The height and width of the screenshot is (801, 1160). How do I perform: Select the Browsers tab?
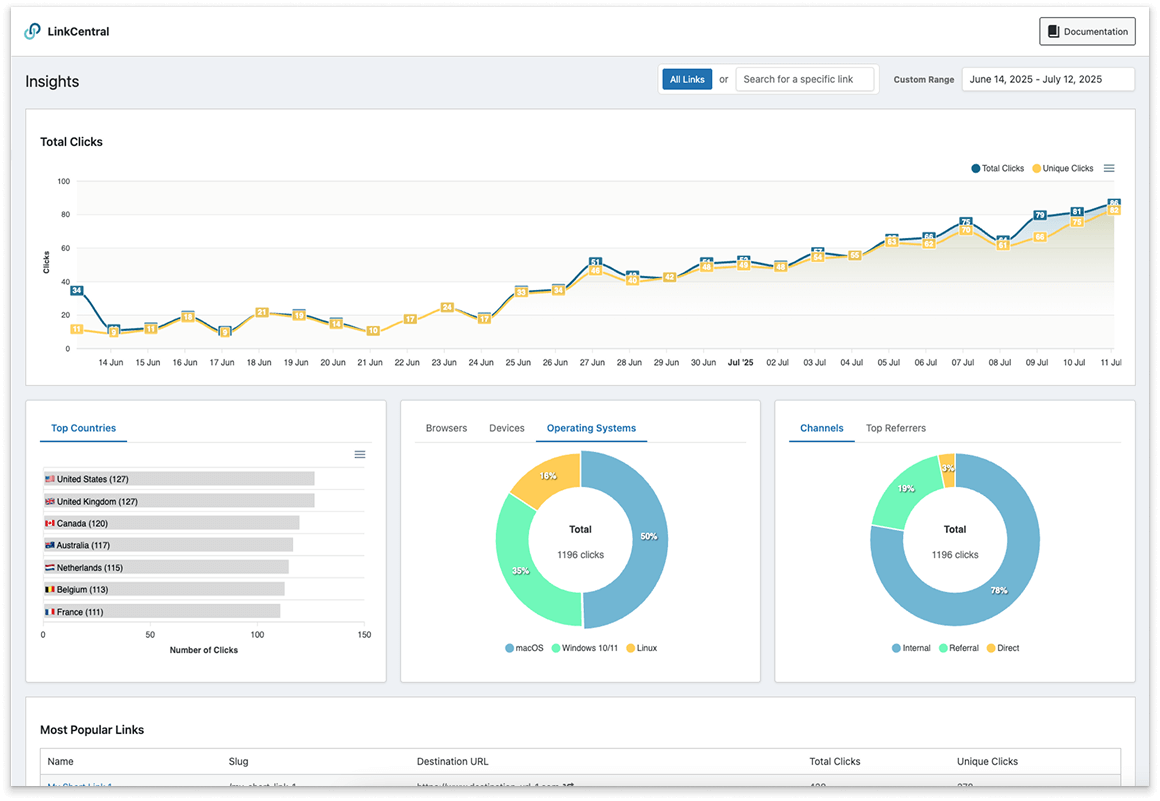[x=446, y=428]
